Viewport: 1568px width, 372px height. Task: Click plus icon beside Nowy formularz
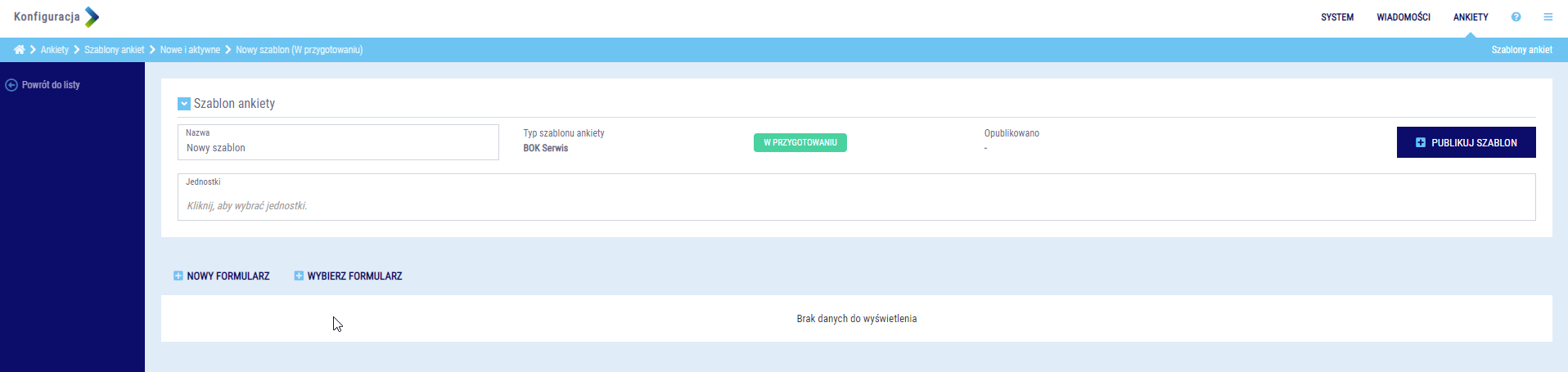178,276
